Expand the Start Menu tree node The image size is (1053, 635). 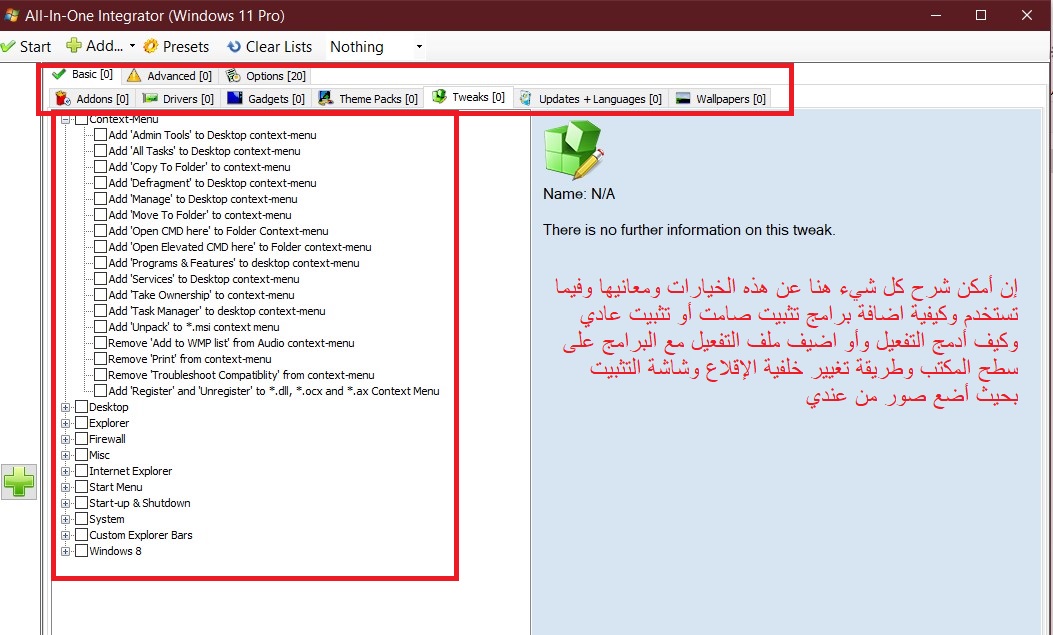pos(65,487)
